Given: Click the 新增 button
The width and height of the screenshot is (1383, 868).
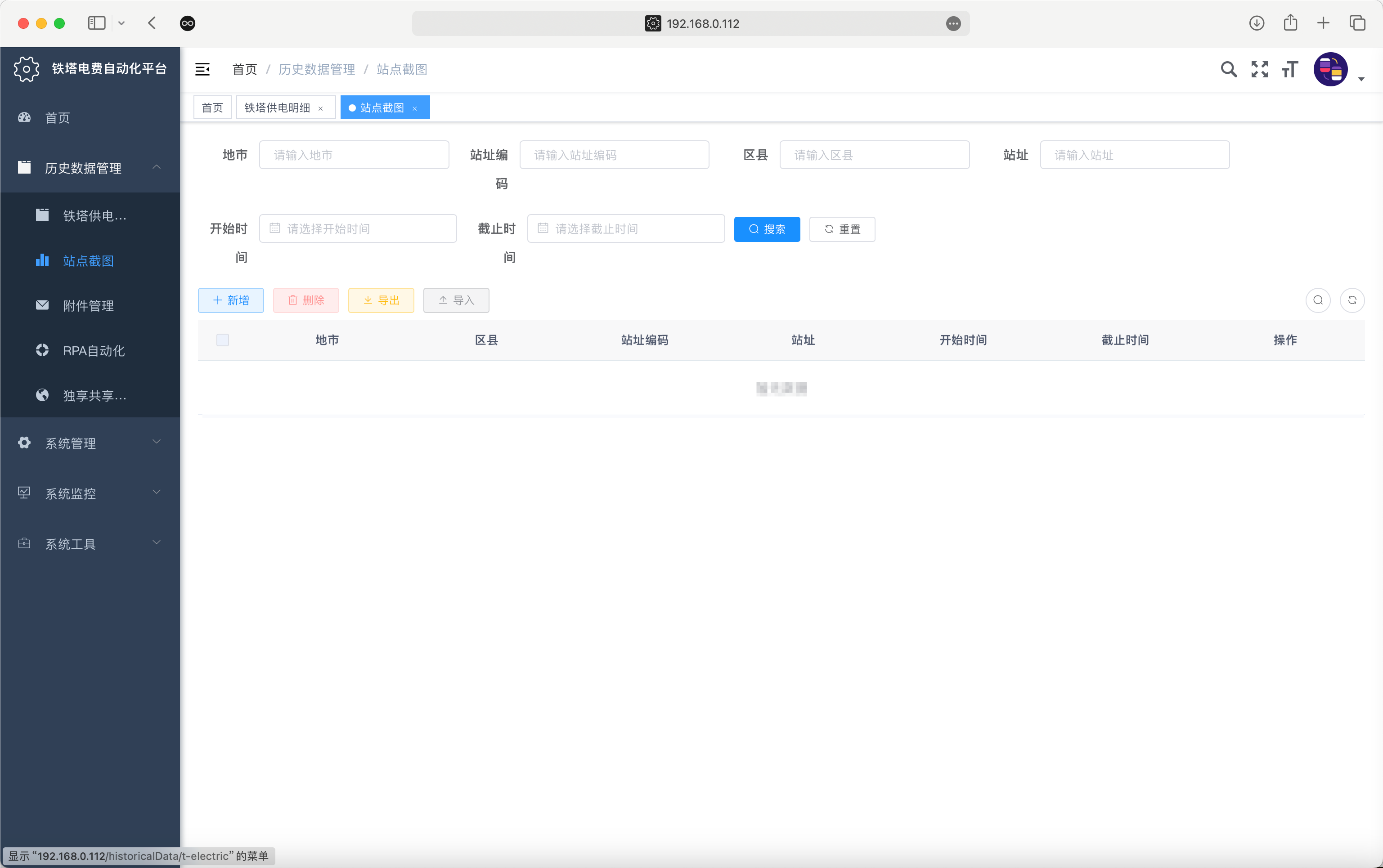Looking at the screenshot, I should (x=231, y=300).
